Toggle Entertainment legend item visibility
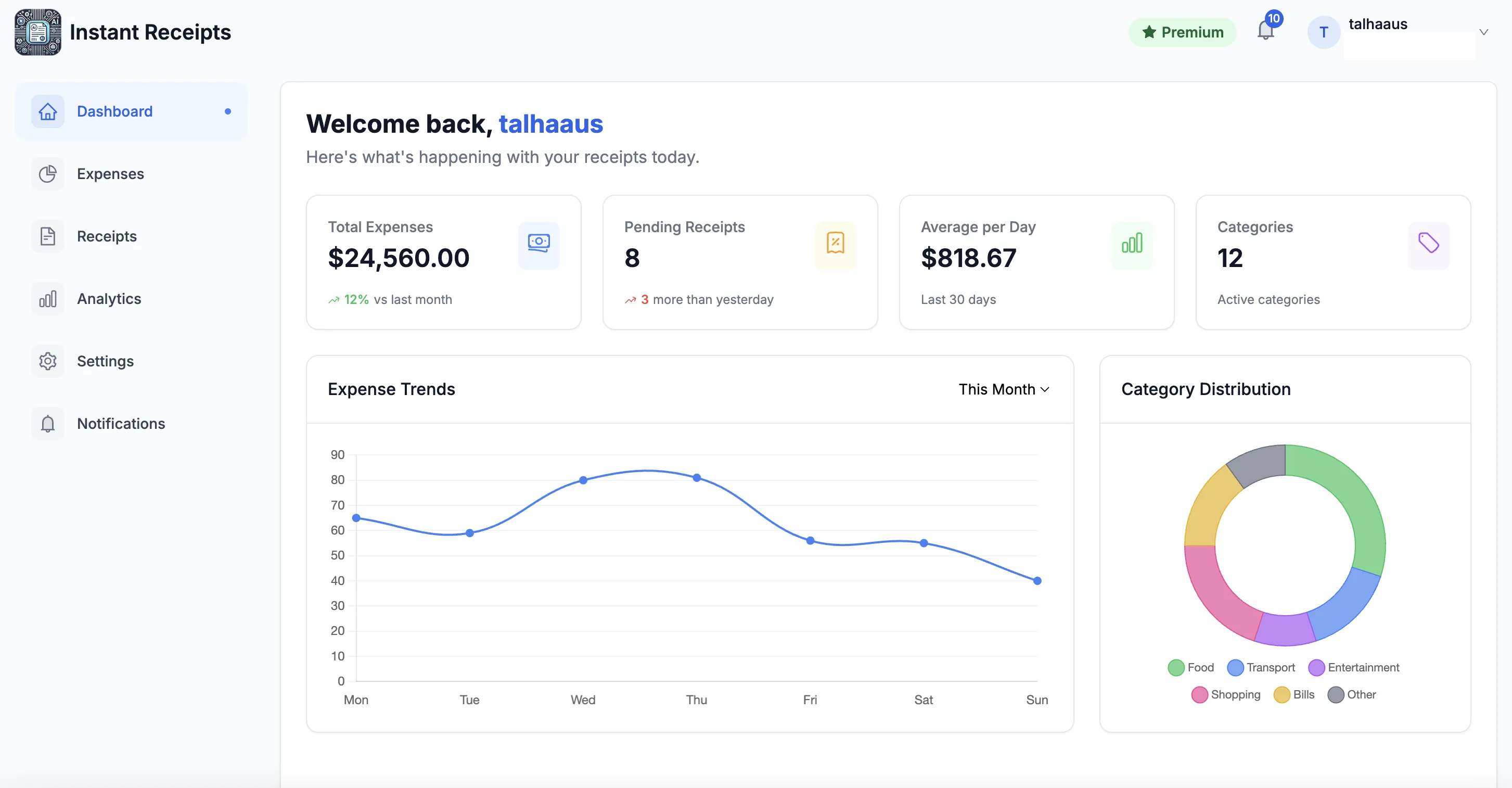This screenshot has height=788, width=1512. [x=1353, y=668]
